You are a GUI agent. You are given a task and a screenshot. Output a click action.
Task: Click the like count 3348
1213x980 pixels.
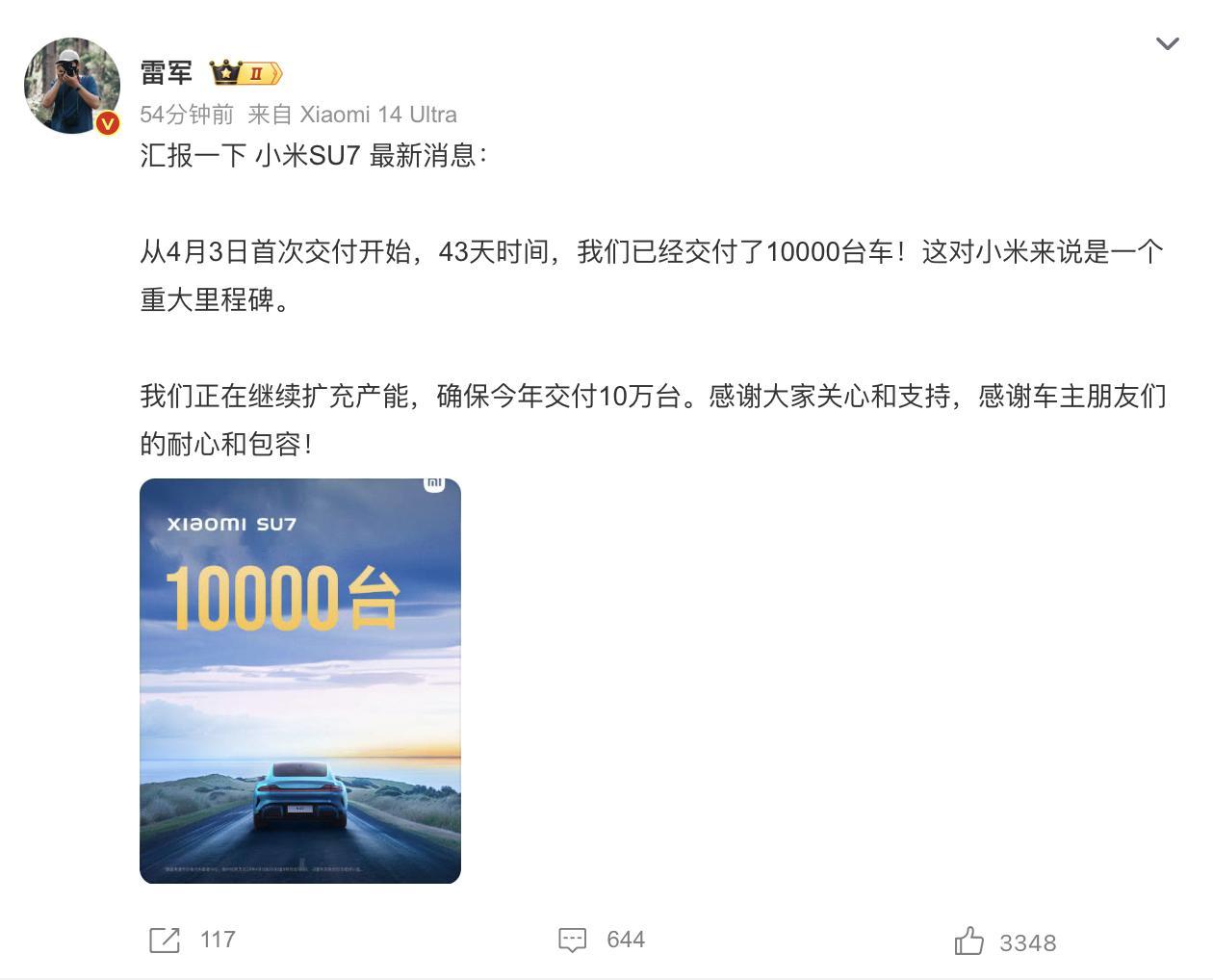pyautogui.click(x=1027, y=942)
